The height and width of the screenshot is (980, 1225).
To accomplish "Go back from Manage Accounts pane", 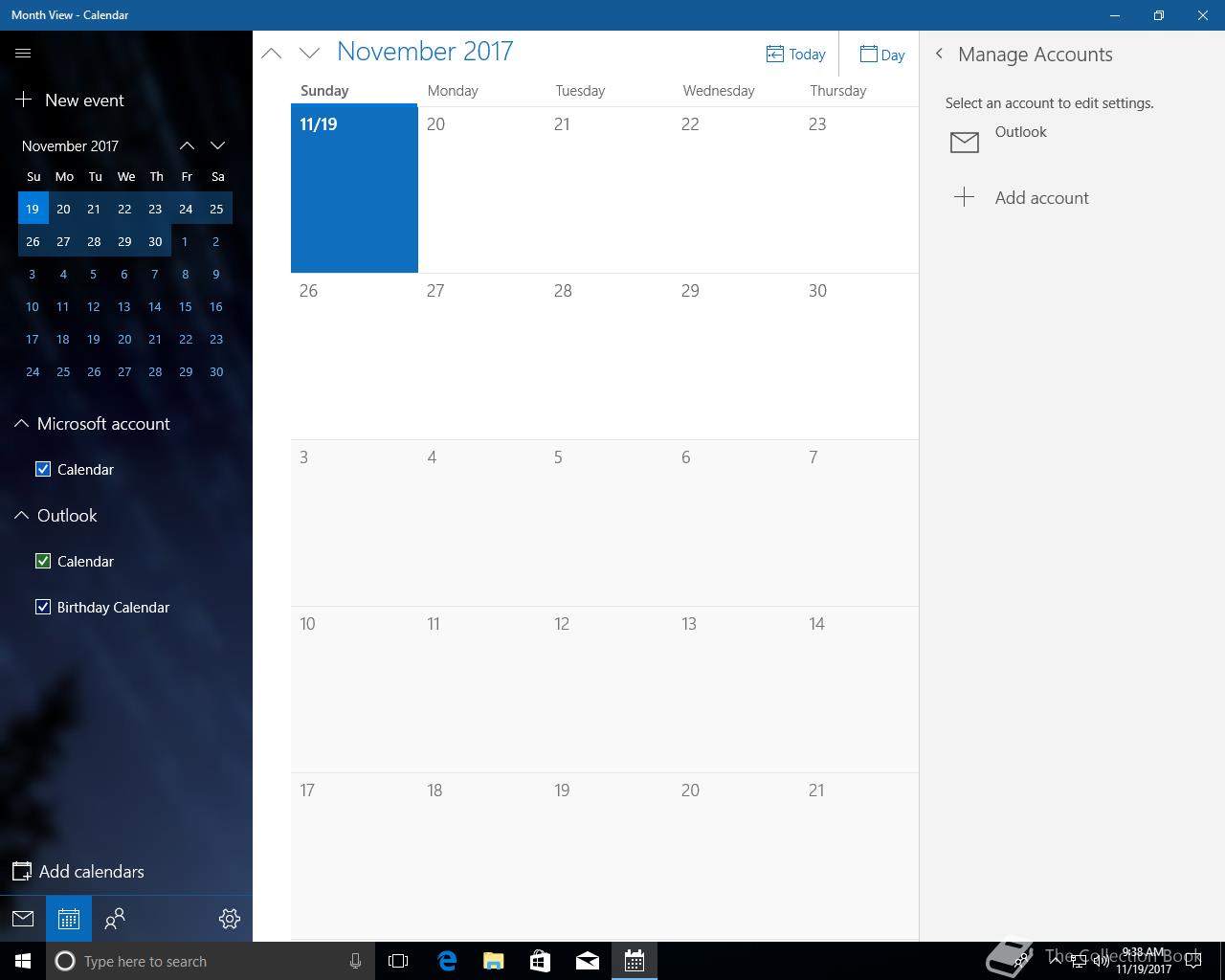I will pyautogui.click(x=940, y=54).
